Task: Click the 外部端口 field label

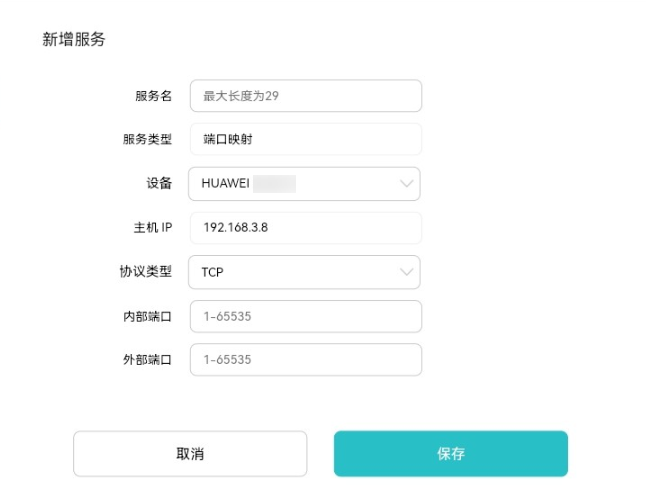Action: [x=146, y=360]
